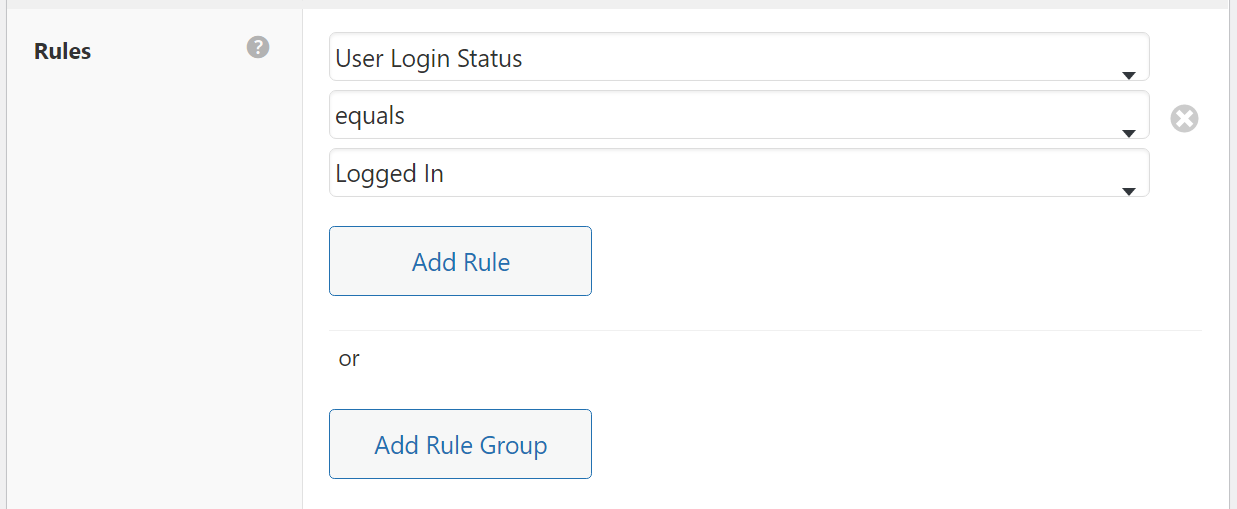This screenshot has height=509, width=1237.
Task: Click the help question mark beside Rules
Action: coord(258,47)
